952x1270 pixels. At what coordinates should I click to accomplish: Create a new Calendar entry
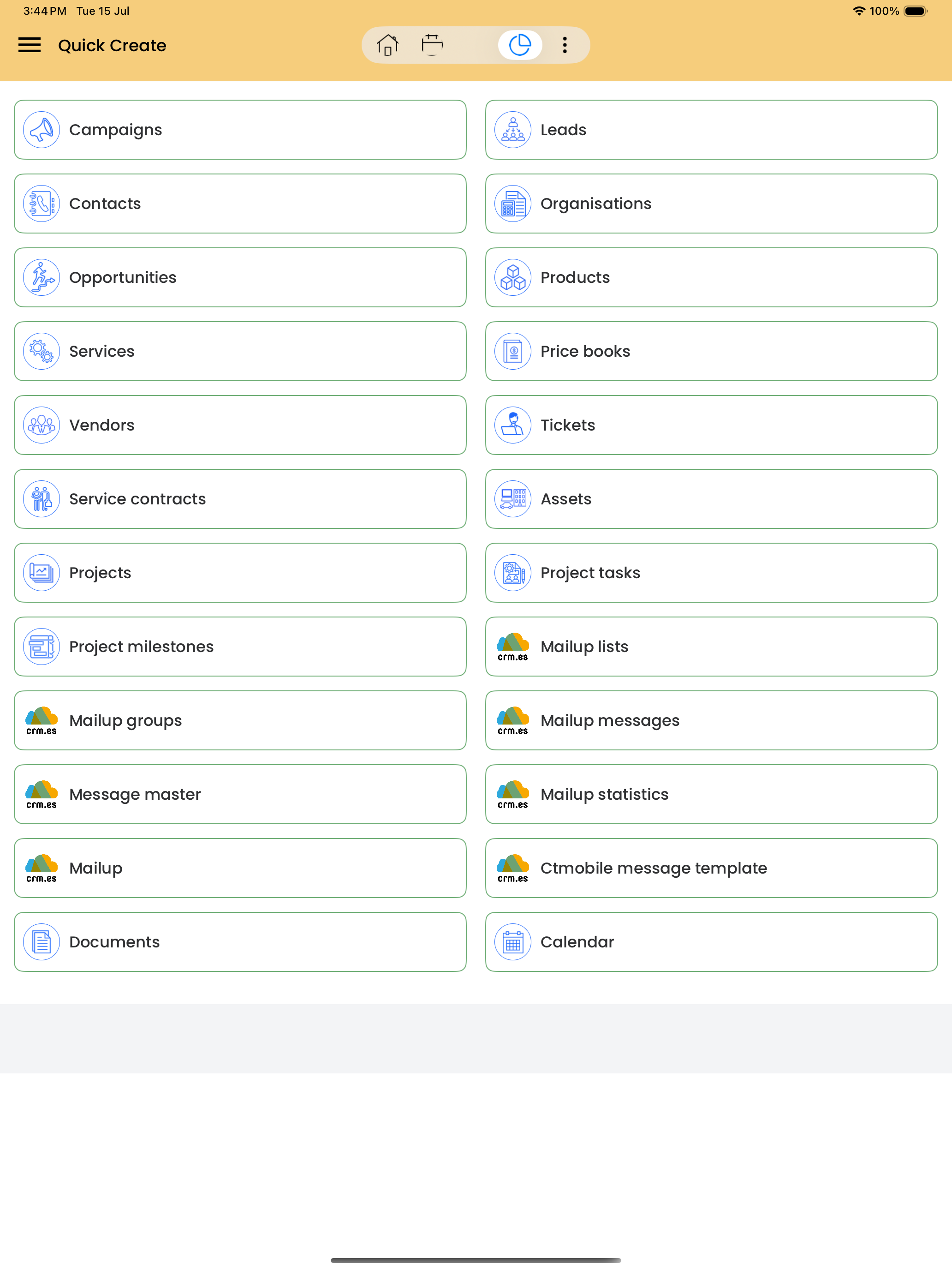tap(711, 942)
